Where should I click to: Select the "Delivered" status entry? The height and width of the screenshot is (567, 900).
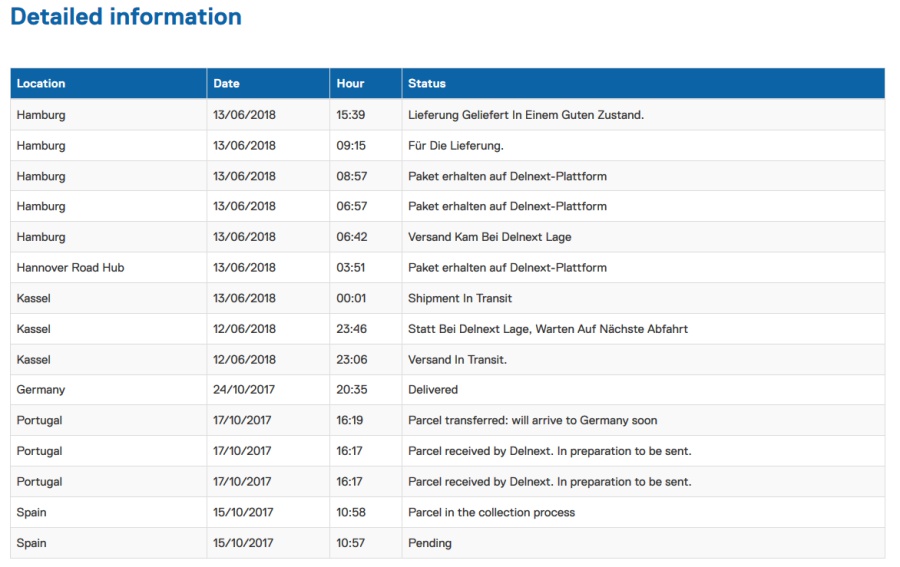(433, 390)
